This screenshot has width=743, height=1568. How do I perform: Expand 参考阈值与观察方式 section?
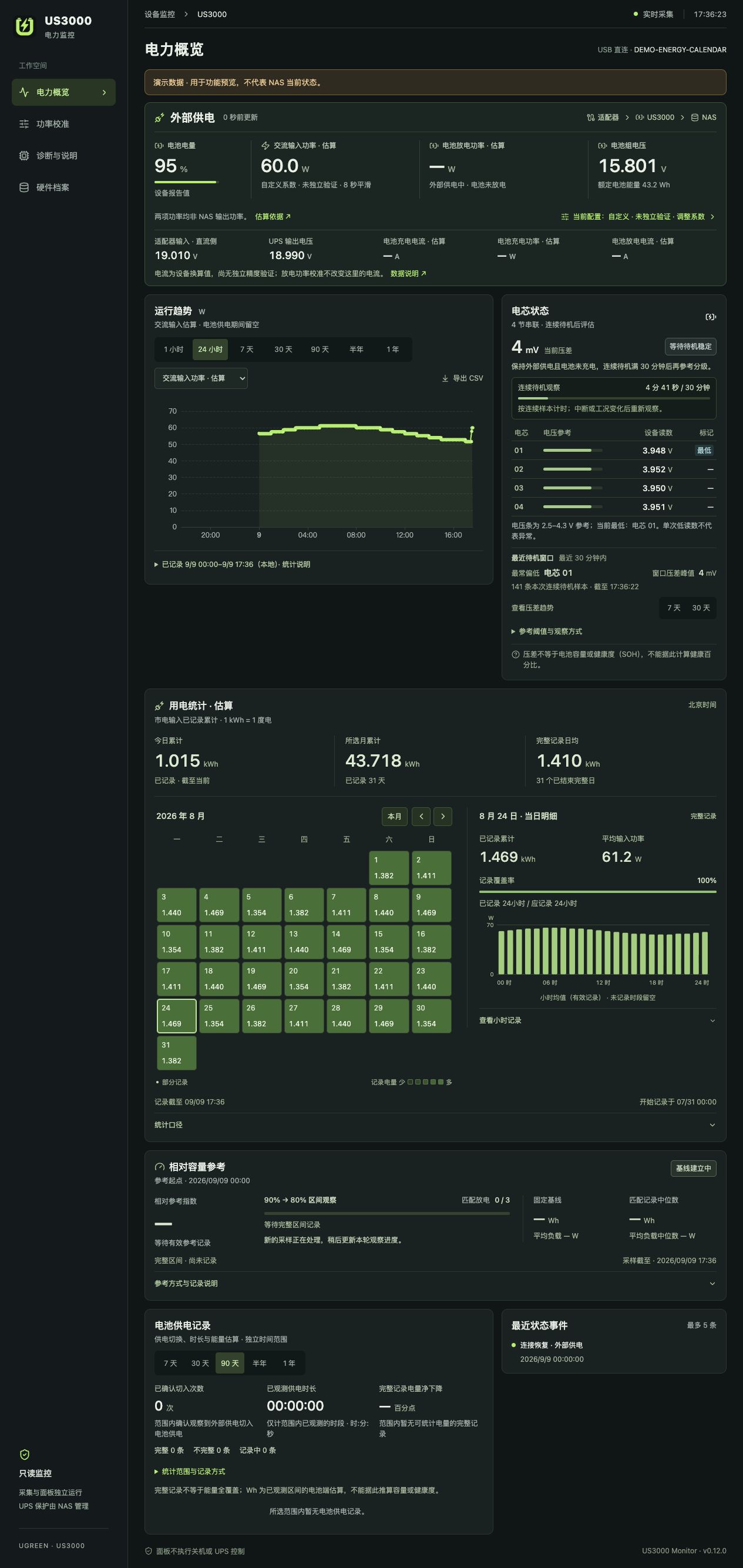(546, 631)
